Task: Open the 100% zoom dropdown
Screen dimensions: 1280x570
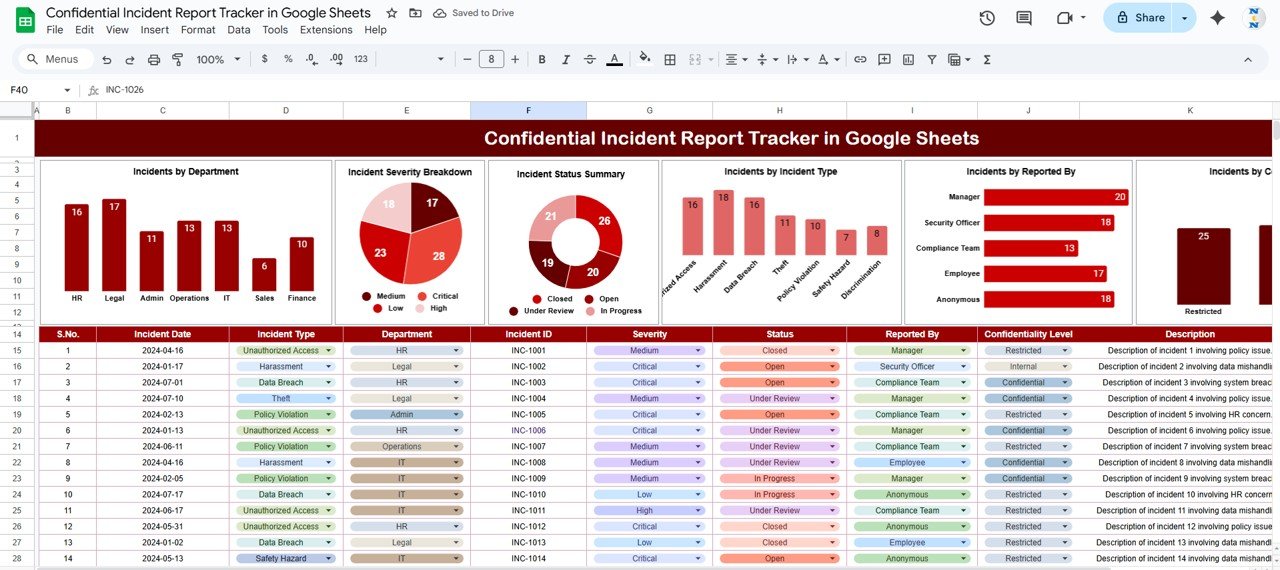Action: [x=216, y=60]
